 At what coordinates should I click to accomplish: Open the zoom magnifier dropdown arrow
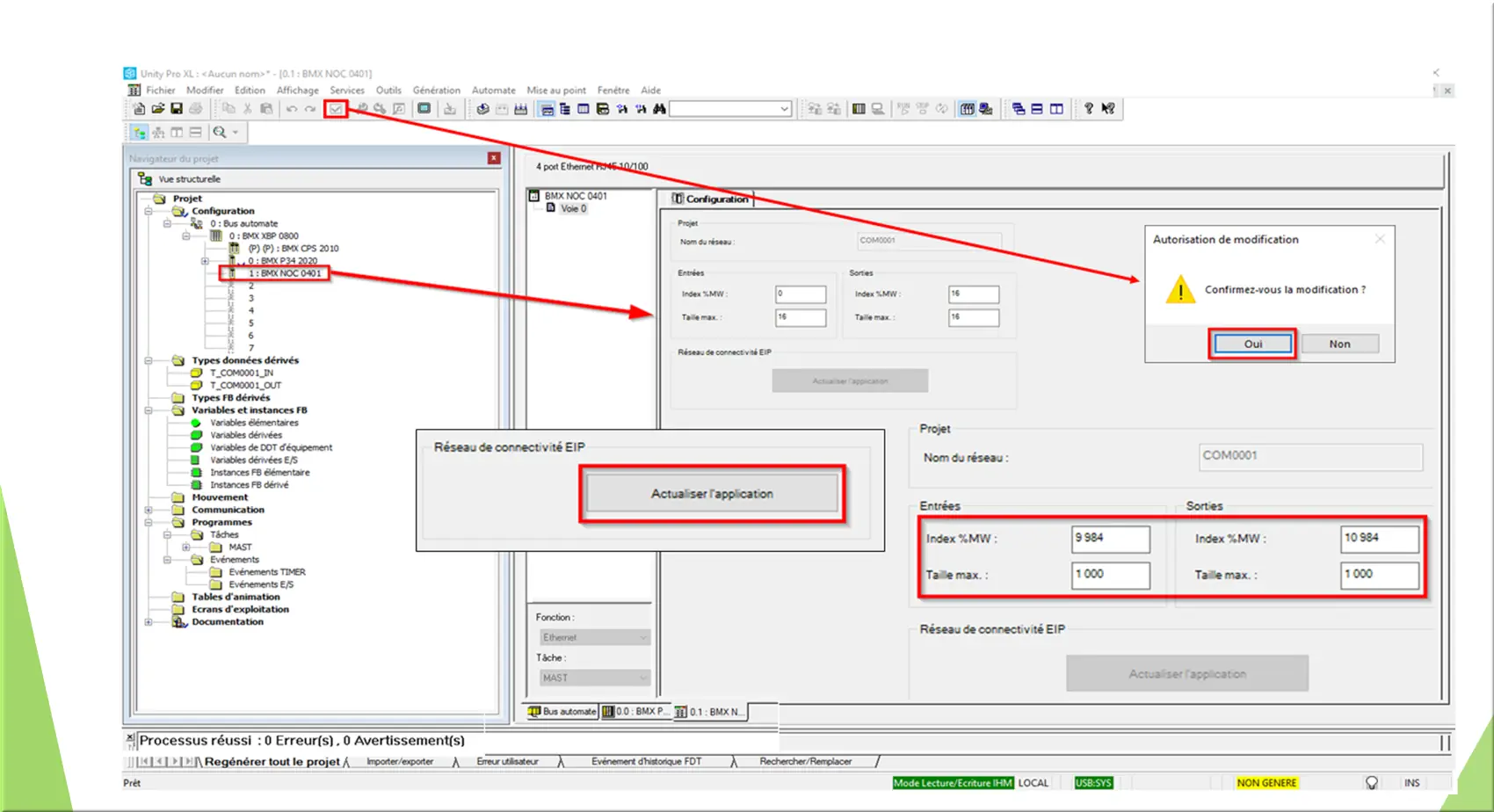pos(236,133)
